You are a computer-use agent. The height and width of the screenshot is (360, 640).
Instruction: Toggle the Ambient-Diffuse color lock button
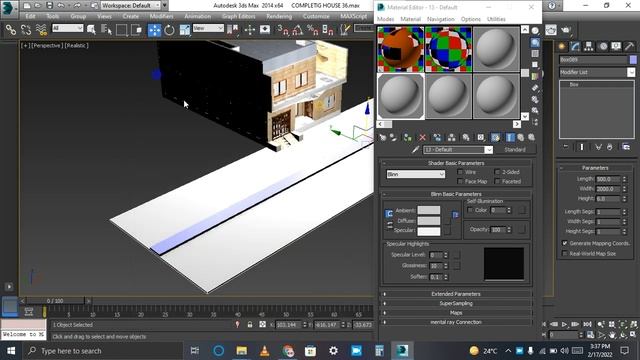click(x=389, y=213)
